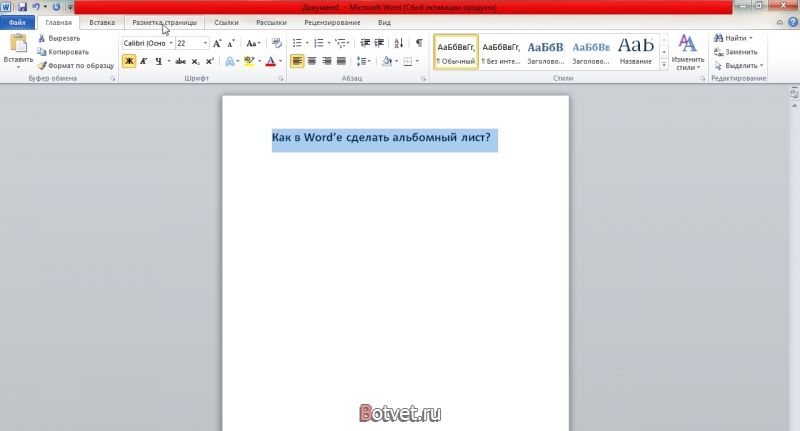The width and height of the screenshot is (800, 431).
Task: Open the Буфер обмена dialog launcher
Action: (x=113, y=79)
